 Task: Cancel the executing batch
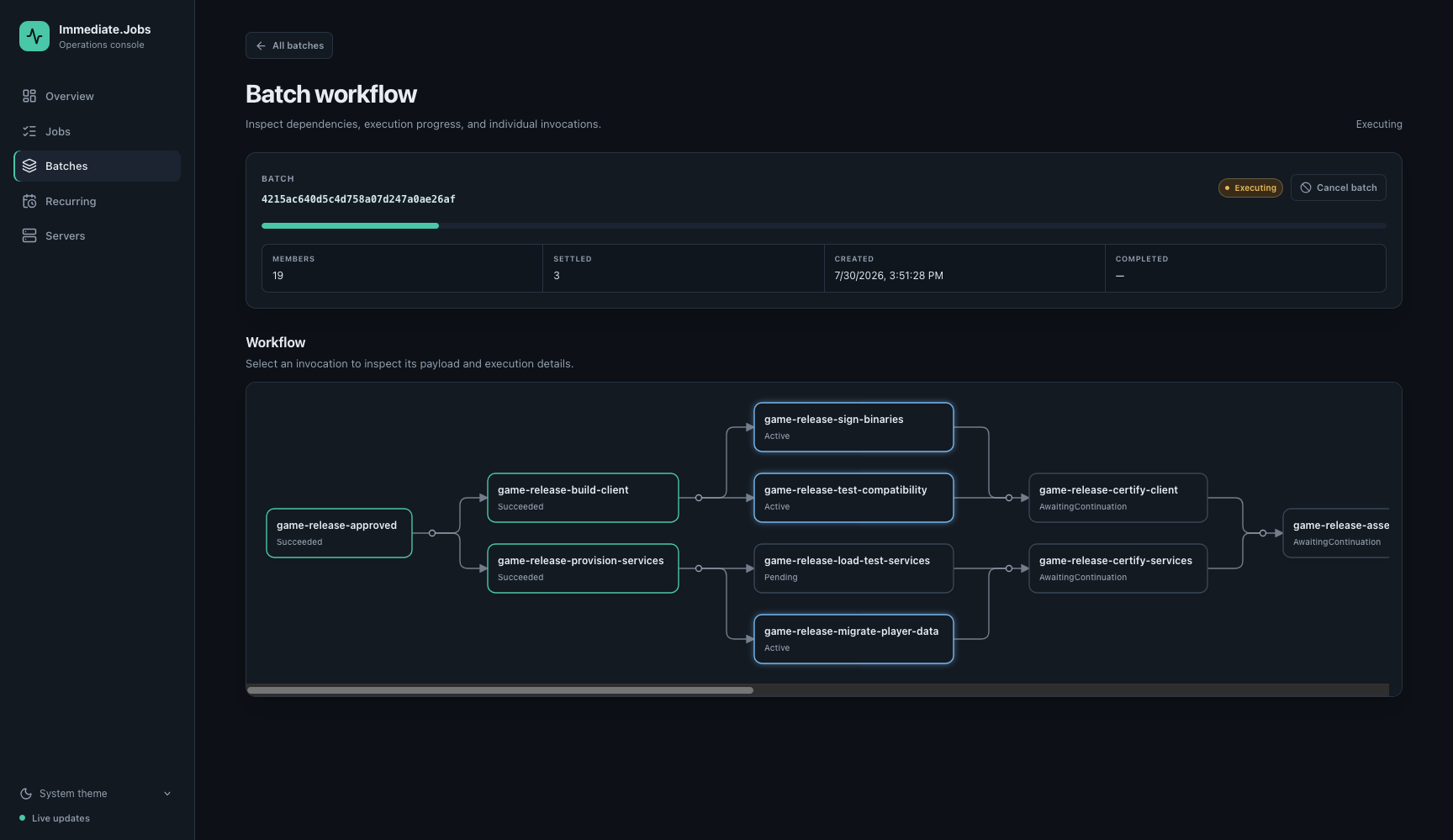(x=1339, y=188)
